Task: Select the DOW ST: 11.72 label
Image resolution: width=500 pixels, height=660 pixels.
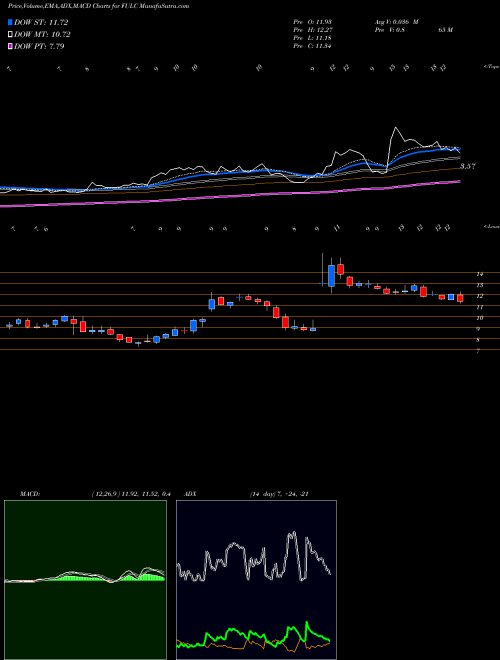Action: coord(41,22)
